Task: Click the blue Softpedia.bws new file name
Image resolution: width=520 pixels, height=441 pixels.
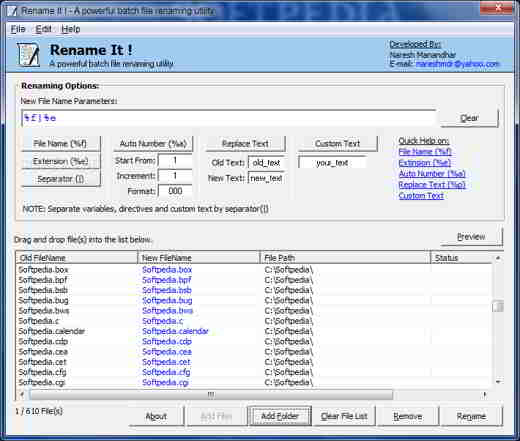Action: pos(167,311)
